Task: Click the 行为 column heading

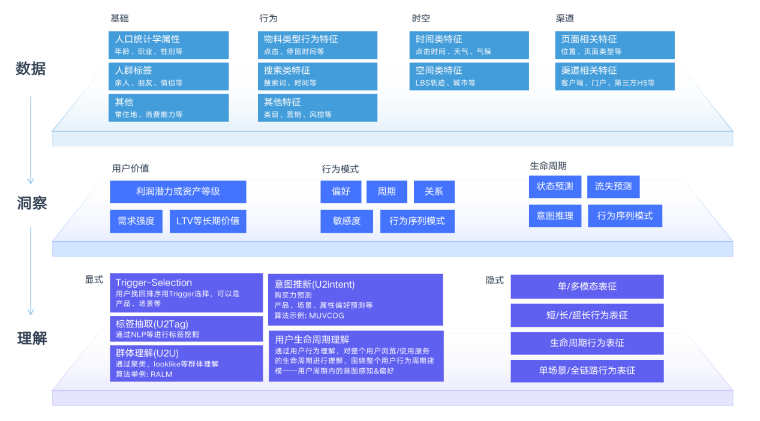Action: pyautogui.click(x=268, y=18)
